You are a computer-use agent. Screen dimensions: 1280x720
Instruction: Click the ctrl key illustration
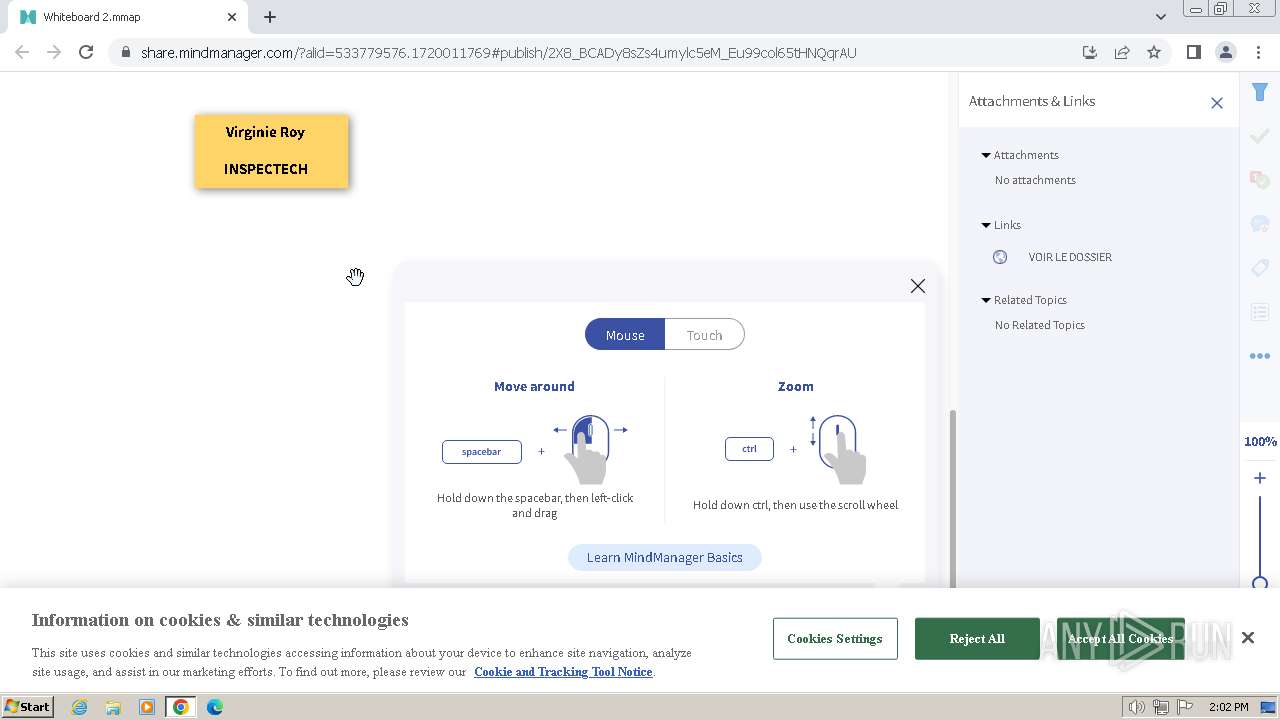(749, 449)
